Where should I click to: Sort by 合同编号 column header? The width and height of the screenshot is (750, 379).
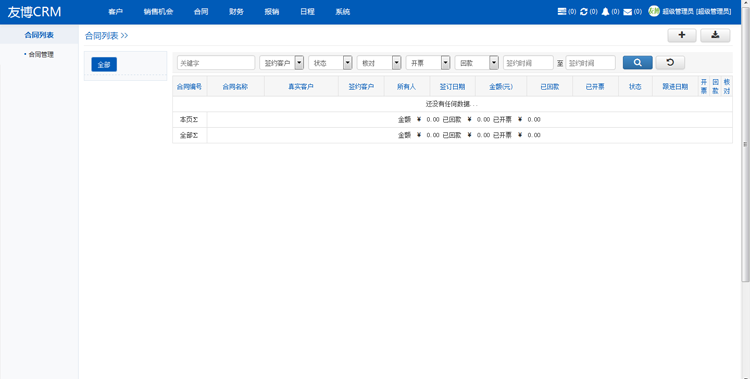pyautogui.click(x=189, y=87)
